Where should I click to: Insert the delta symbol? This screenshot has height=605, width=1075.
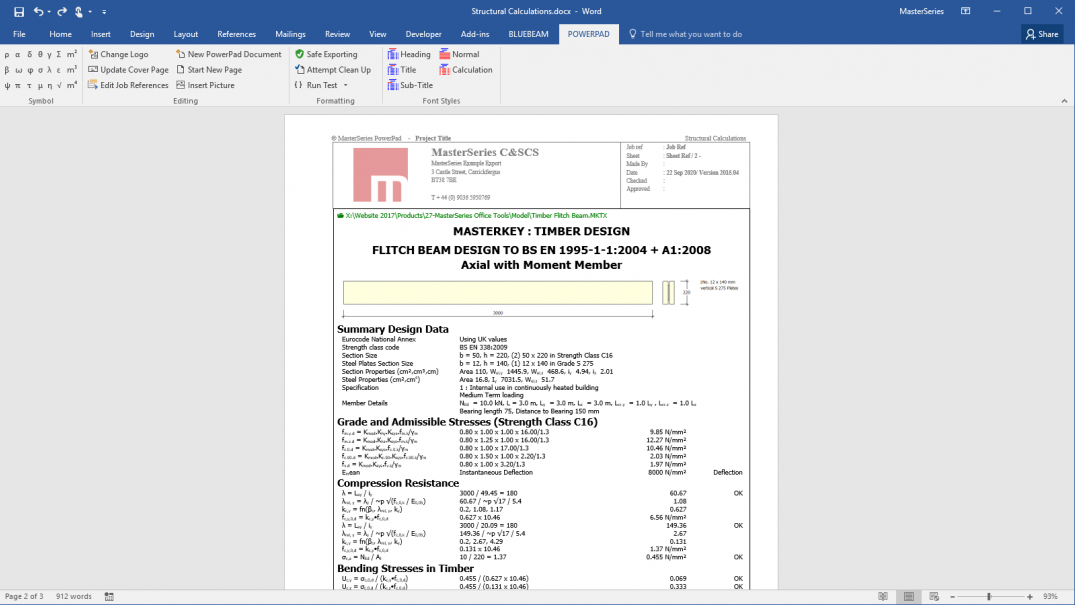(x=29, y=54)
